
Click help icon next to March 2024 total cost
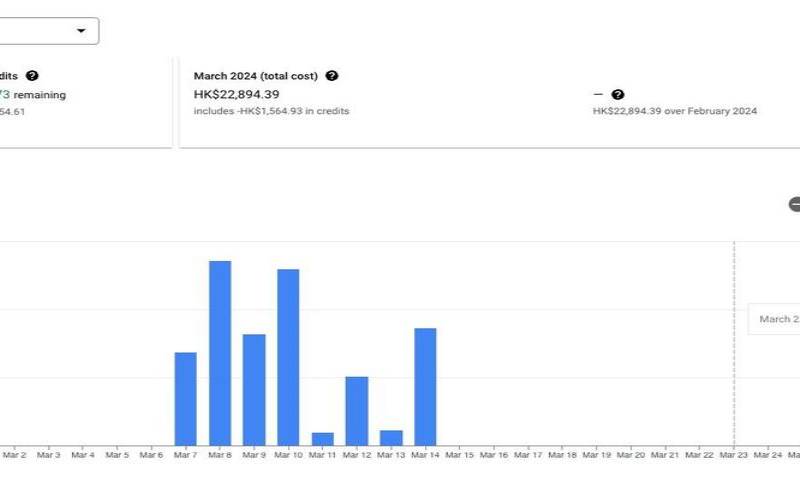[332, 76]
